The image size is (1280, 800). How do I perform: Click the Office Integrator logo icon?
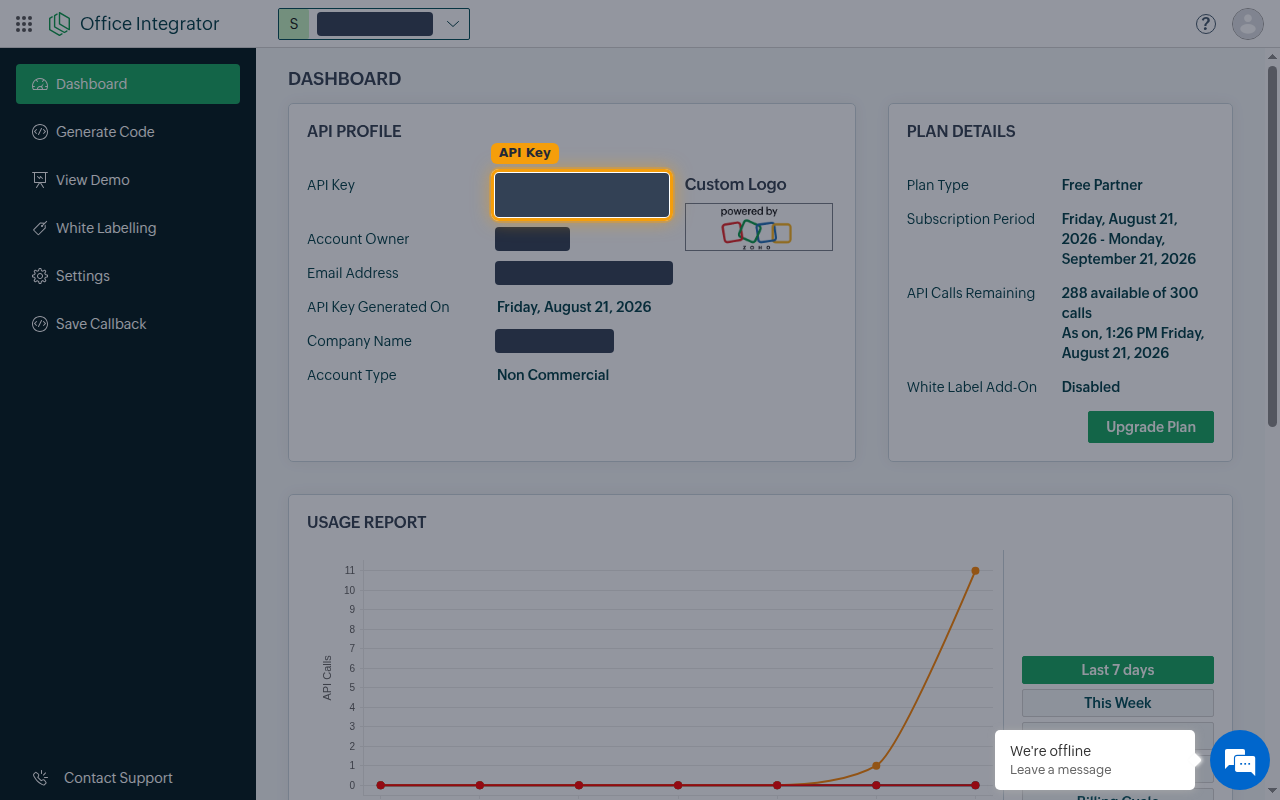point(60,24)
